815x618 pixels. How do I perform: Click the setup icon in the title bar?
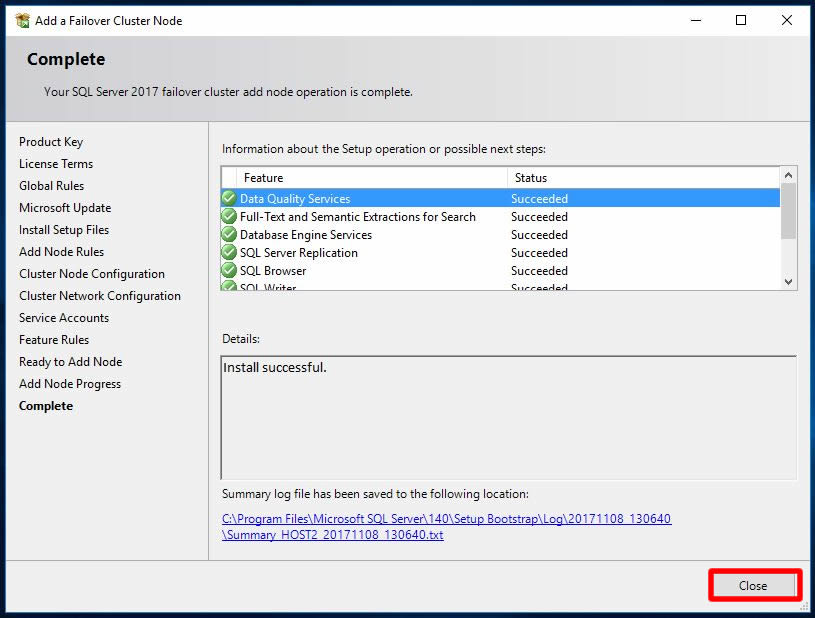coord(21,20)
